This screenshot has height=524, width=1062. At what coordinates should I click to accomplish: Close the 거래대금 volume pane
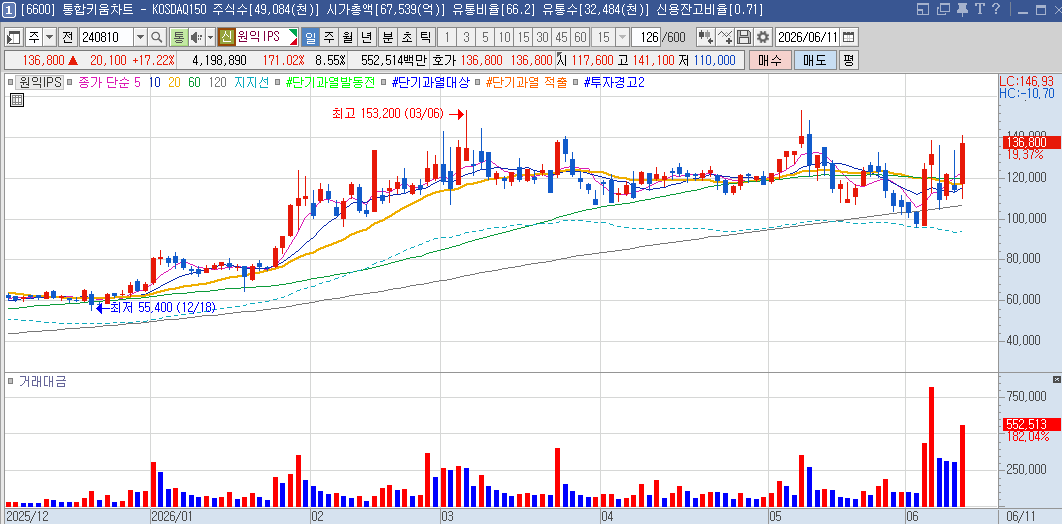pyautogui.click(x=1057, y=379)
